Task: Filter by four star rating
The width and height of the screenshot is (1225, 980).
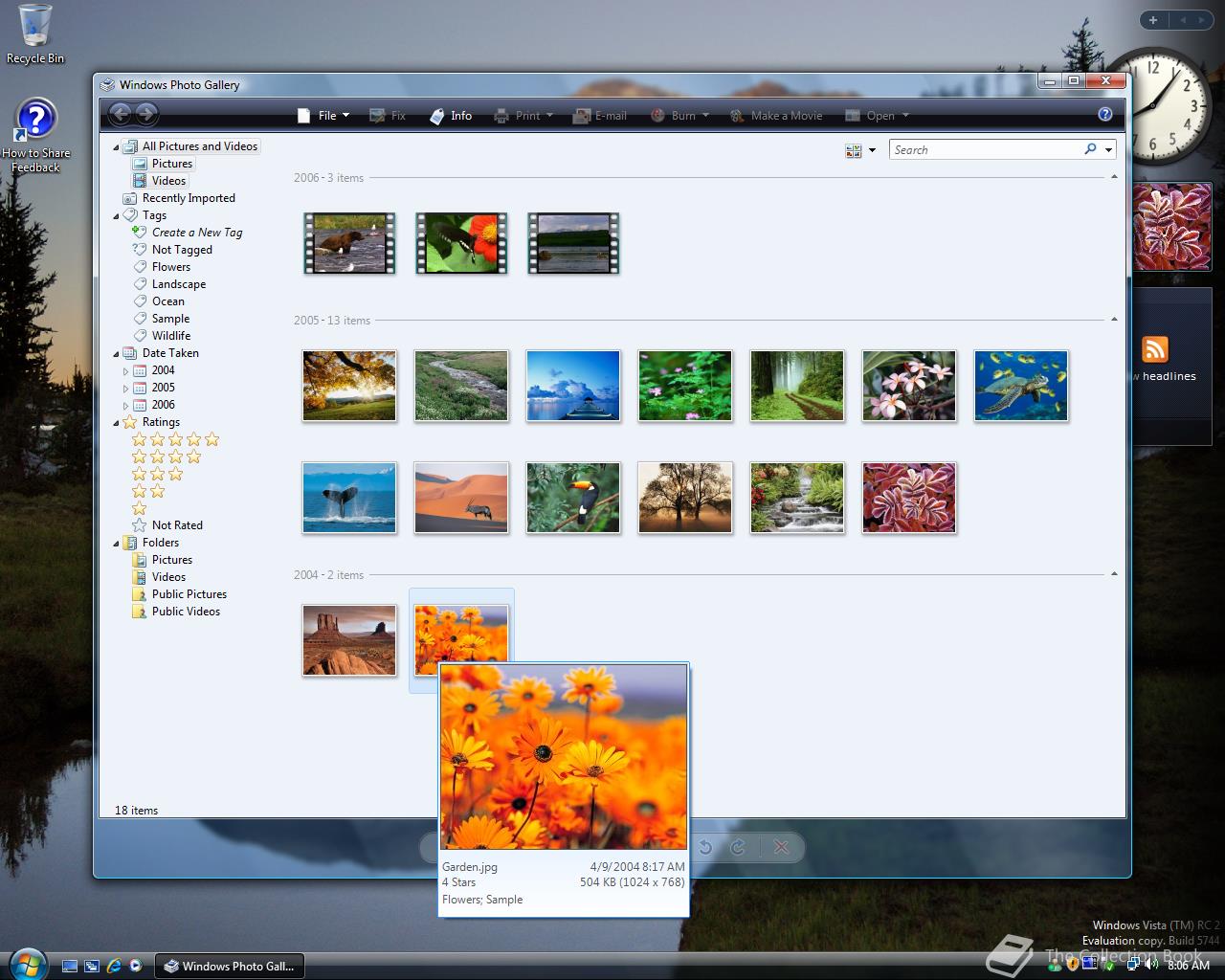Action: click(x=167, y=457)
